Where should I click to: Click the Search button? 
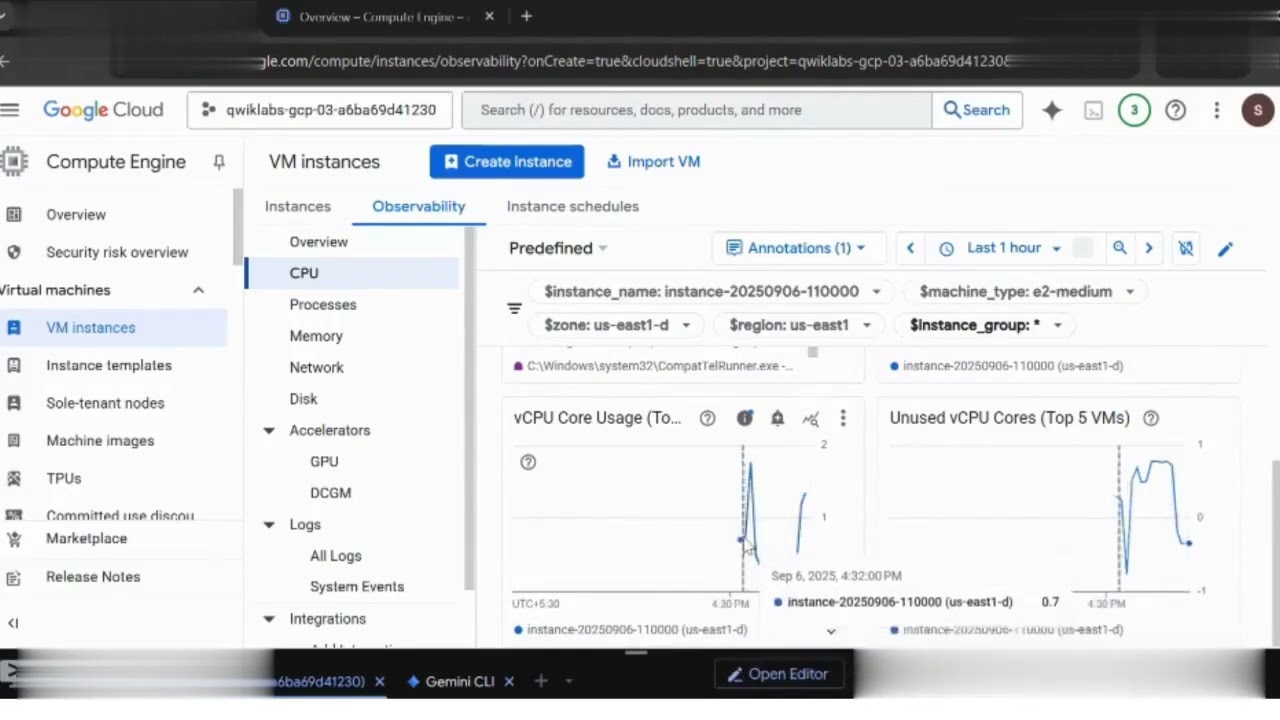(977, 110)
